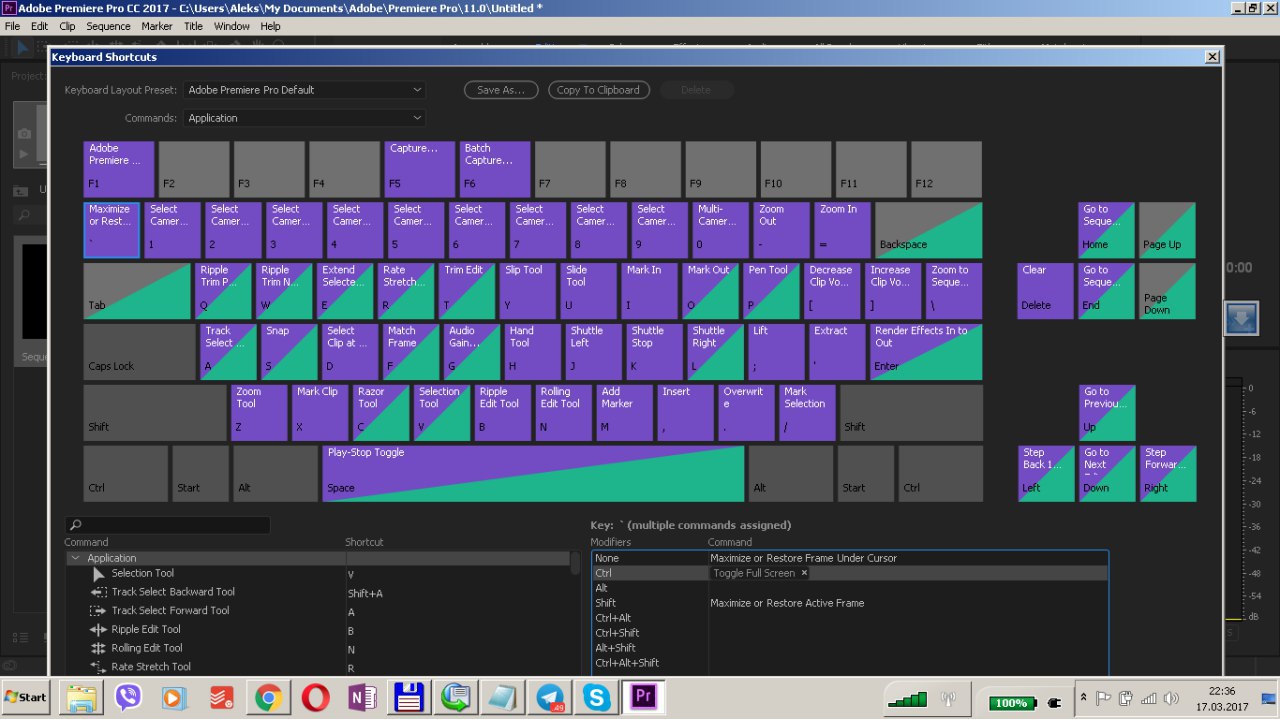Open OneNote from the taskbar
Image resolution: width=1280 pixels, height=719 pixels.
tap(362, 697)
